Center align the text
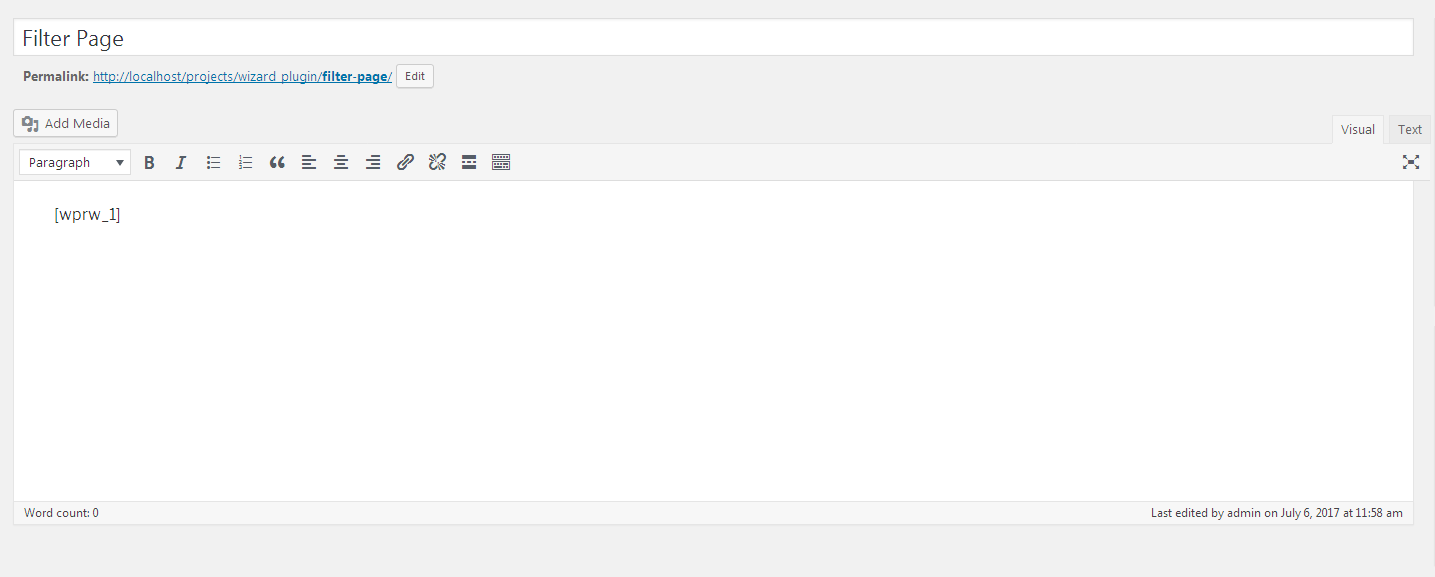 point(341,162)
